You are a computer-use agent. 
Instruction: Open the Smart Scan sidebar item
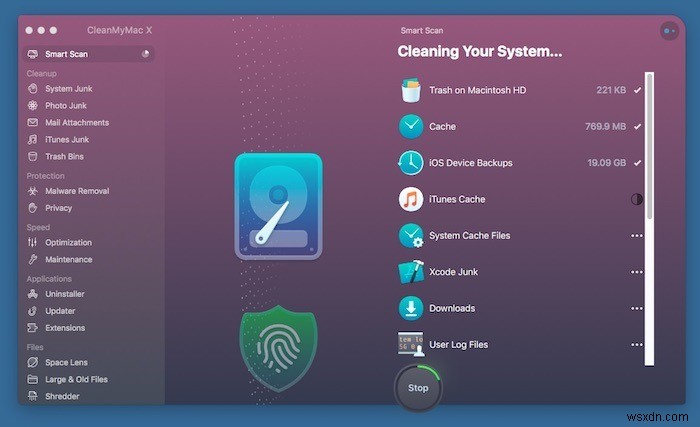tap(88, 54)
